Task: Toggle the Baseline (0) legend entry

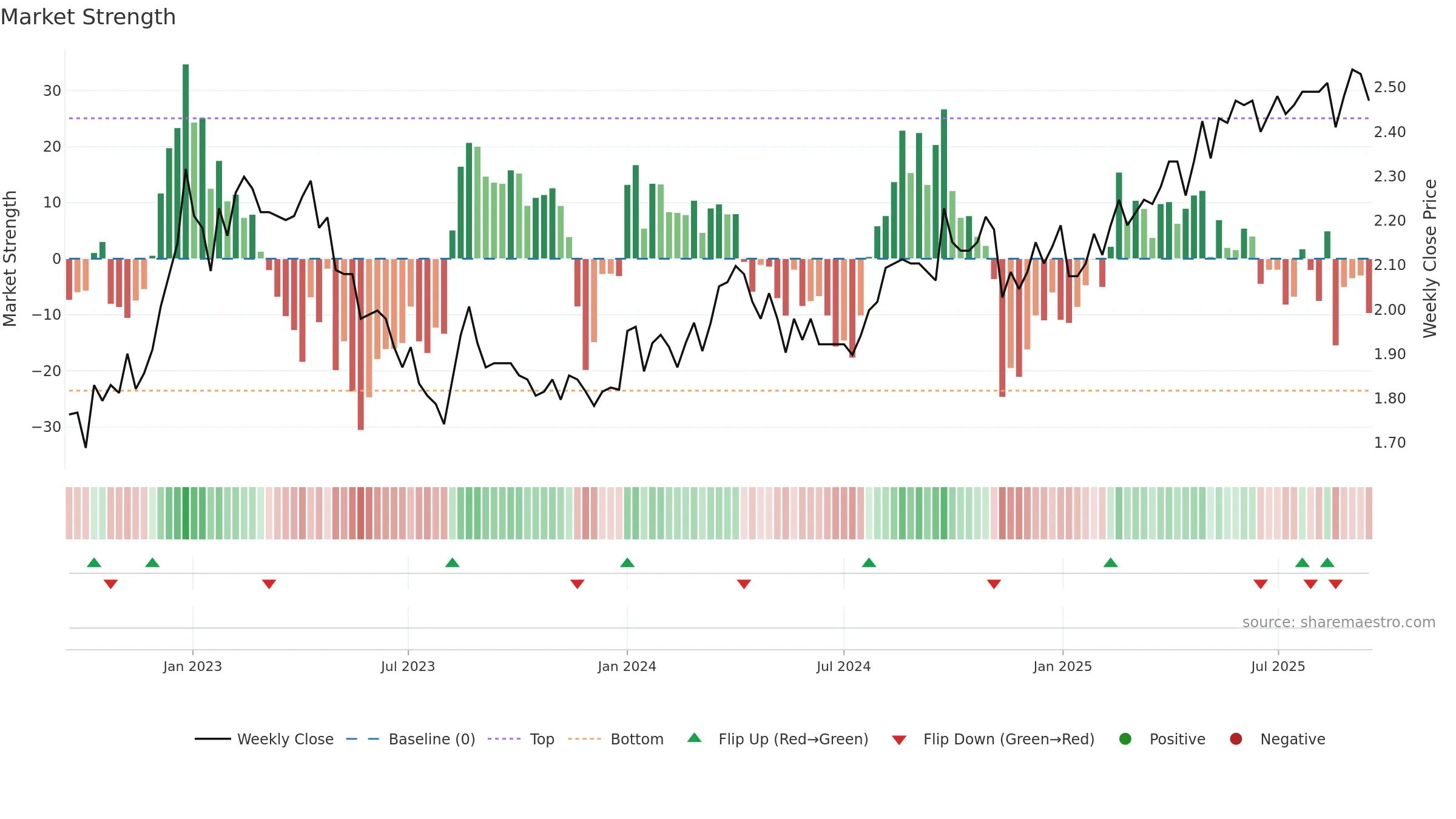Action: 411,739
